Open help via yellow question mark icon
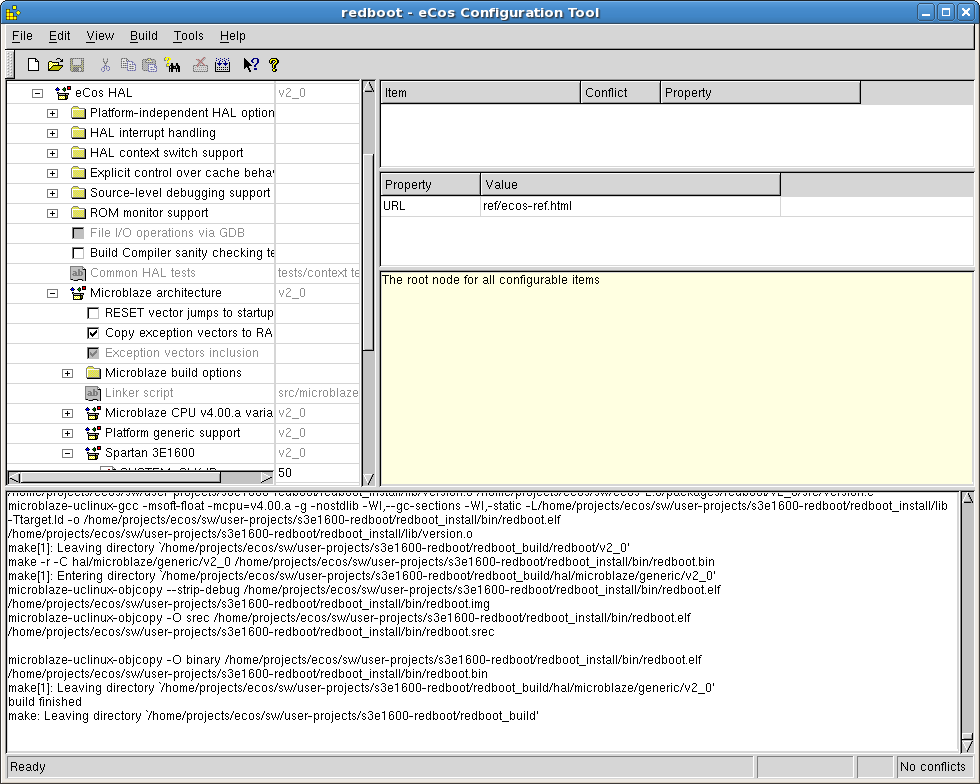Screen dimensions: 980x784 click(x=274, y=65)
